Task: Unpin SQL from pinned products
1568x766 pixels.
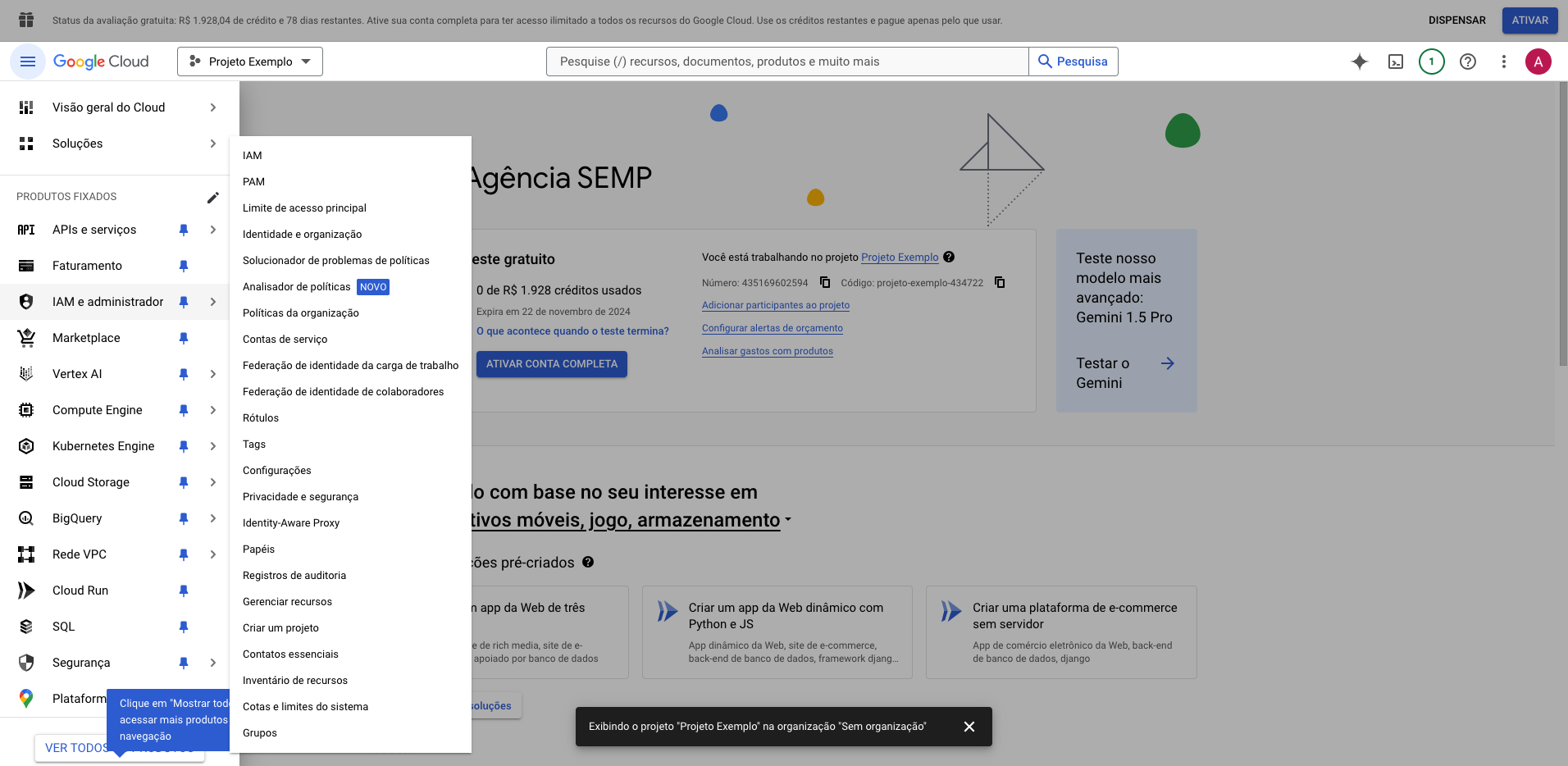Action: tap(184, 627)
